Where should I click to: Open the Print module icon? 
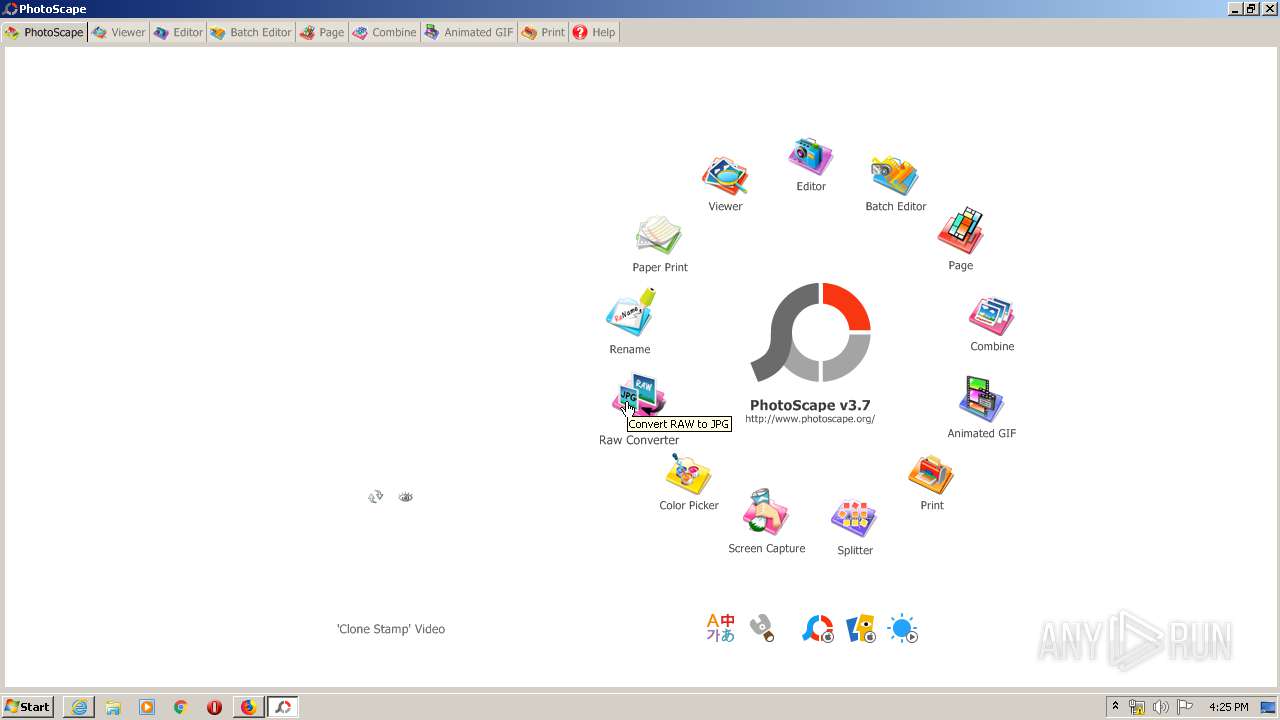[x=931, y=475]
